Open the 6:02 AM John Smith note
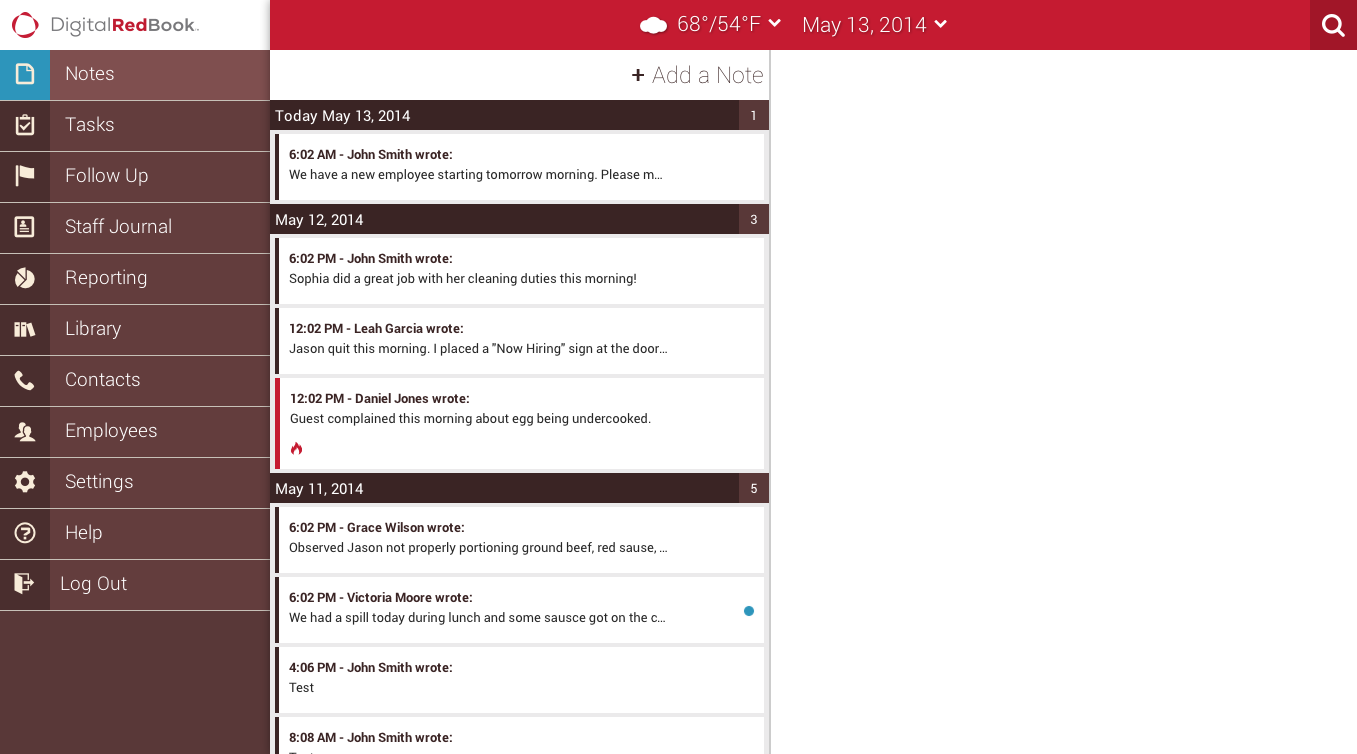Viewport: 1357px width, 754px height. tap(520, 167)
